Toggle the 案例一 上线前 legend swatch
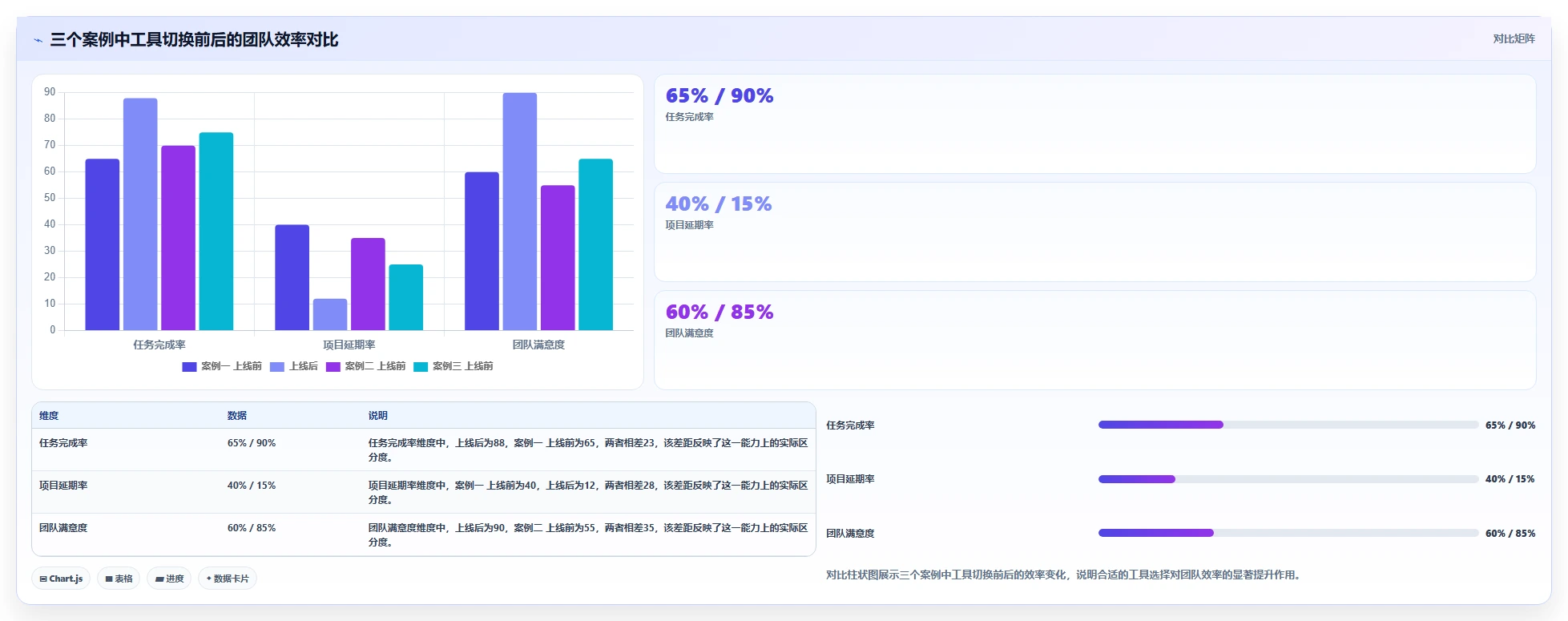1568x621 pixels. click(189, 367)
